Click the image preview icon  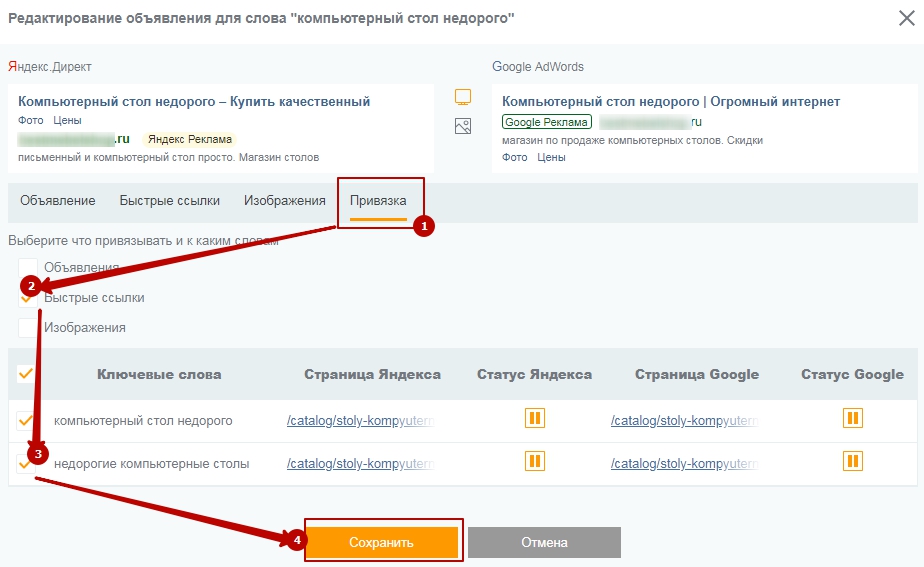coord(462,127)
